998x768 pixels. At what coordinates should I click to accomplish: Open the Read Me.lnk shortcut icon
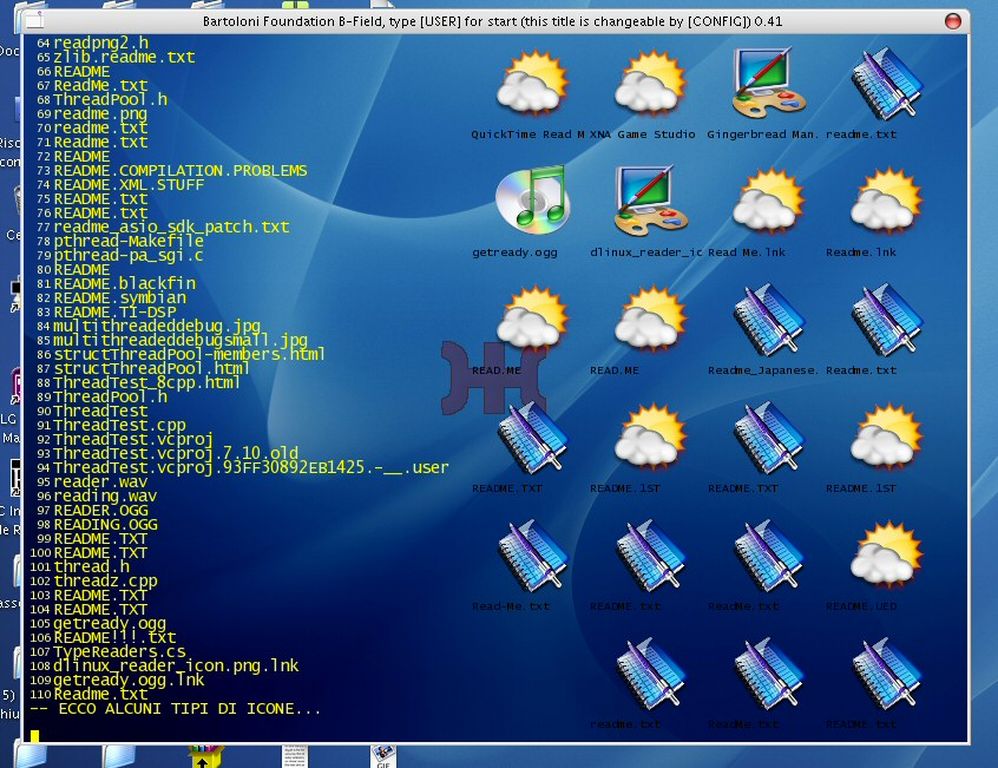[768, 200]
